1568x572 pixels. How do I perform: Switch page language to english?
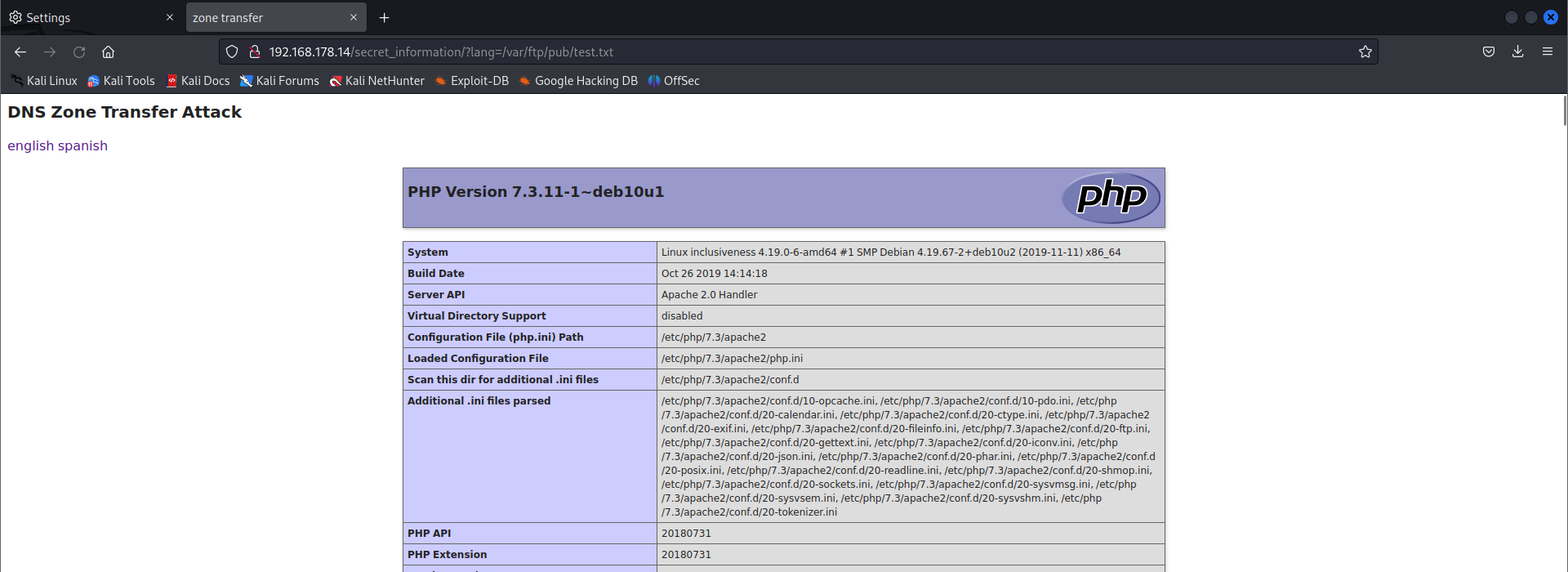[30, 145]
